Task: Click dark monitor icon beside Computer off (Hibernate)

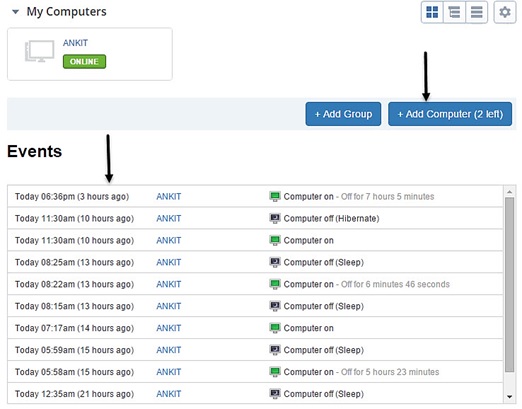Action: 275,218
